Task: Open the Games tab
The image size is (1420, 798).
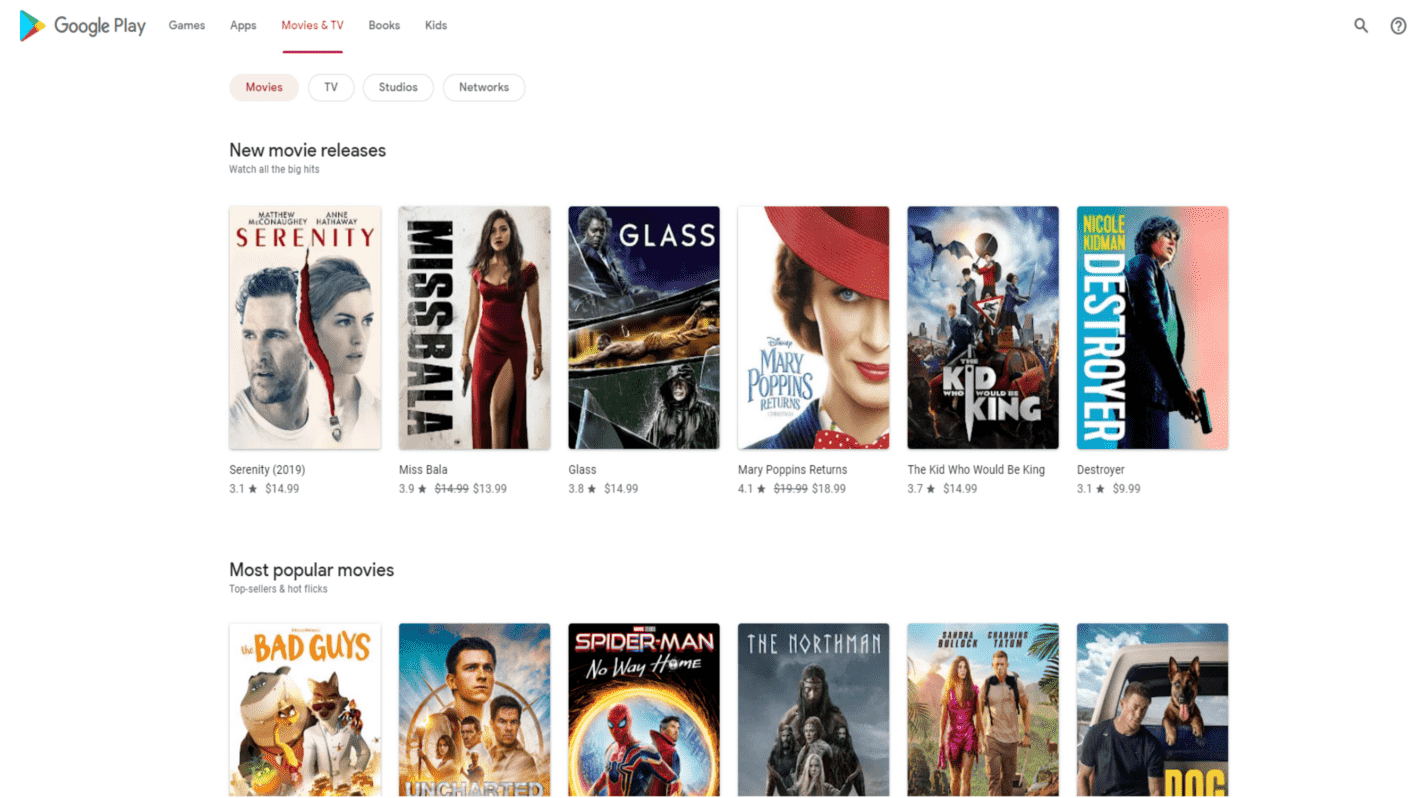Action: 187,26
